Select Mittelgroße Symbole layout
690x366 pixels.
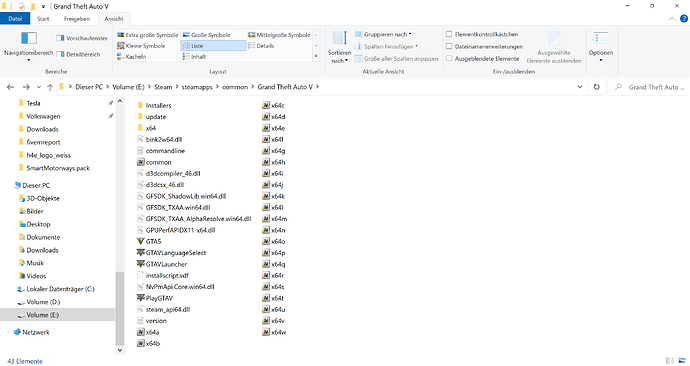(x=279, y=35)
